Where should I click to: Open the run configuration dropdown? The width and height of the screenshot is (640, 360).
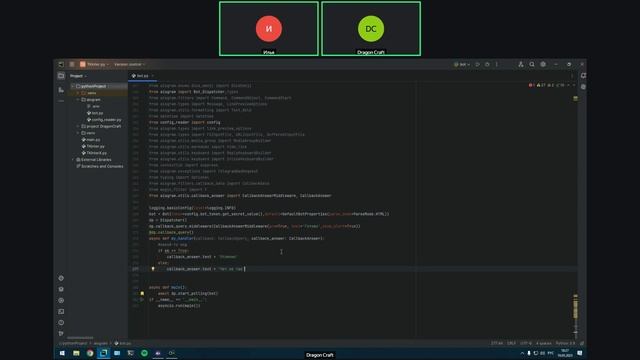[462, 64]
